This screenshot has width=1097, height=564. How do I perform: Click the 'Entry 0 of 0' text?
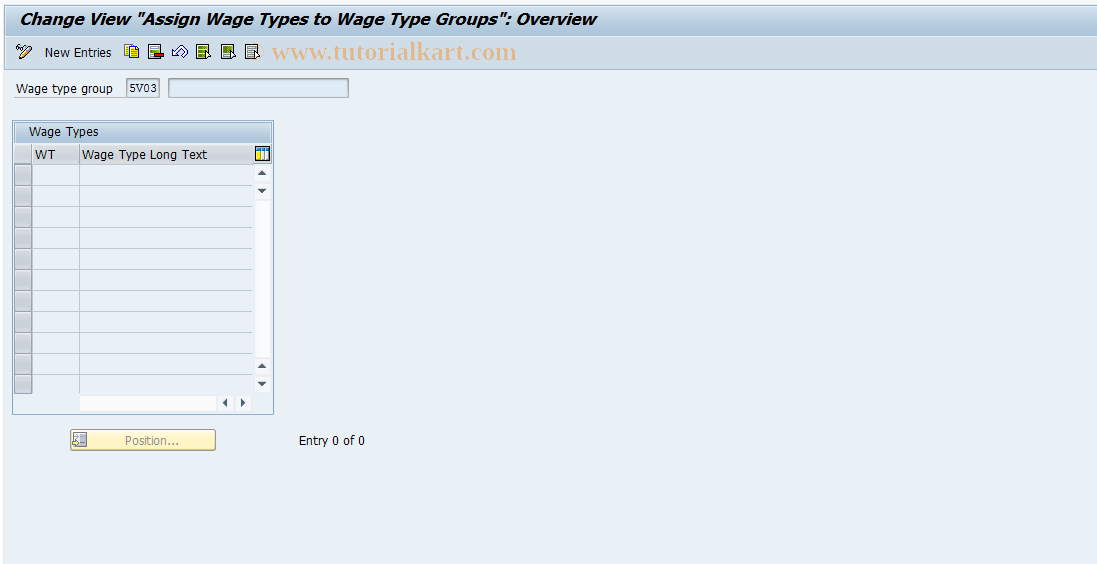[332, 441]
